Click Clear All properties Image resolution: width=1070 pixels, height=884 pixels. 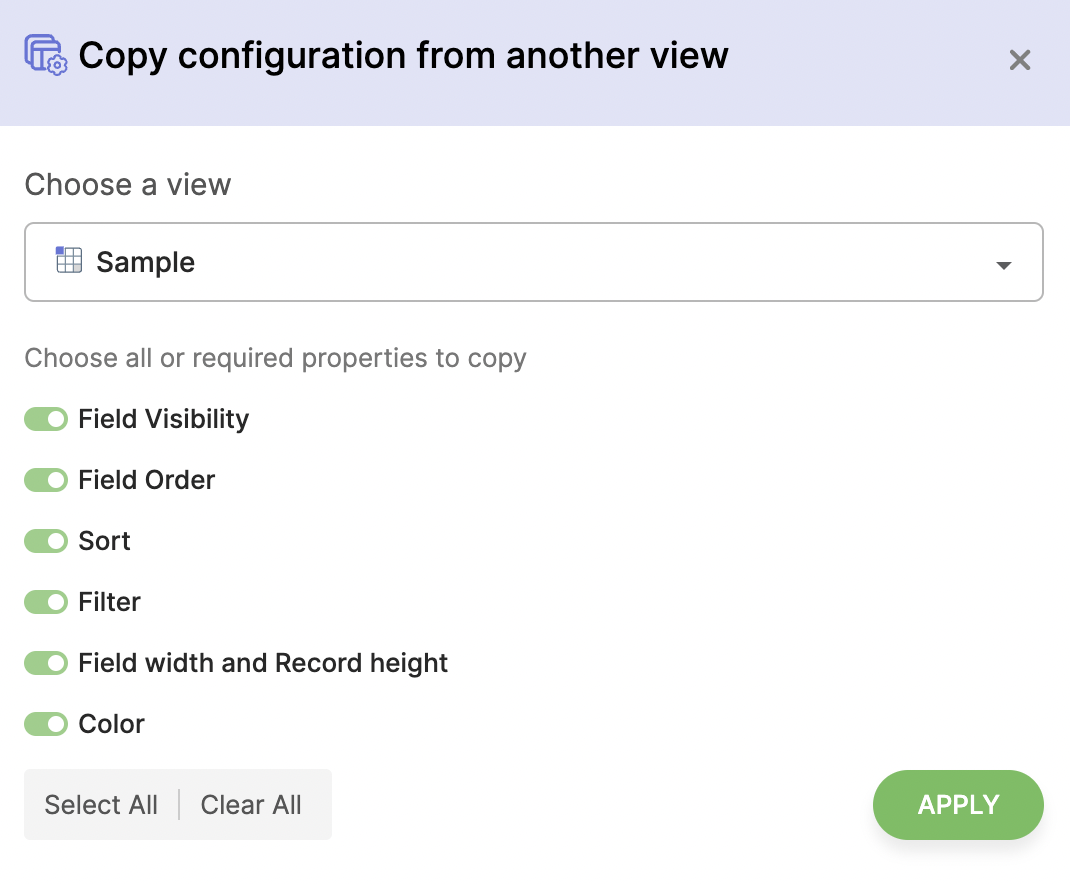tap(251, 805)
